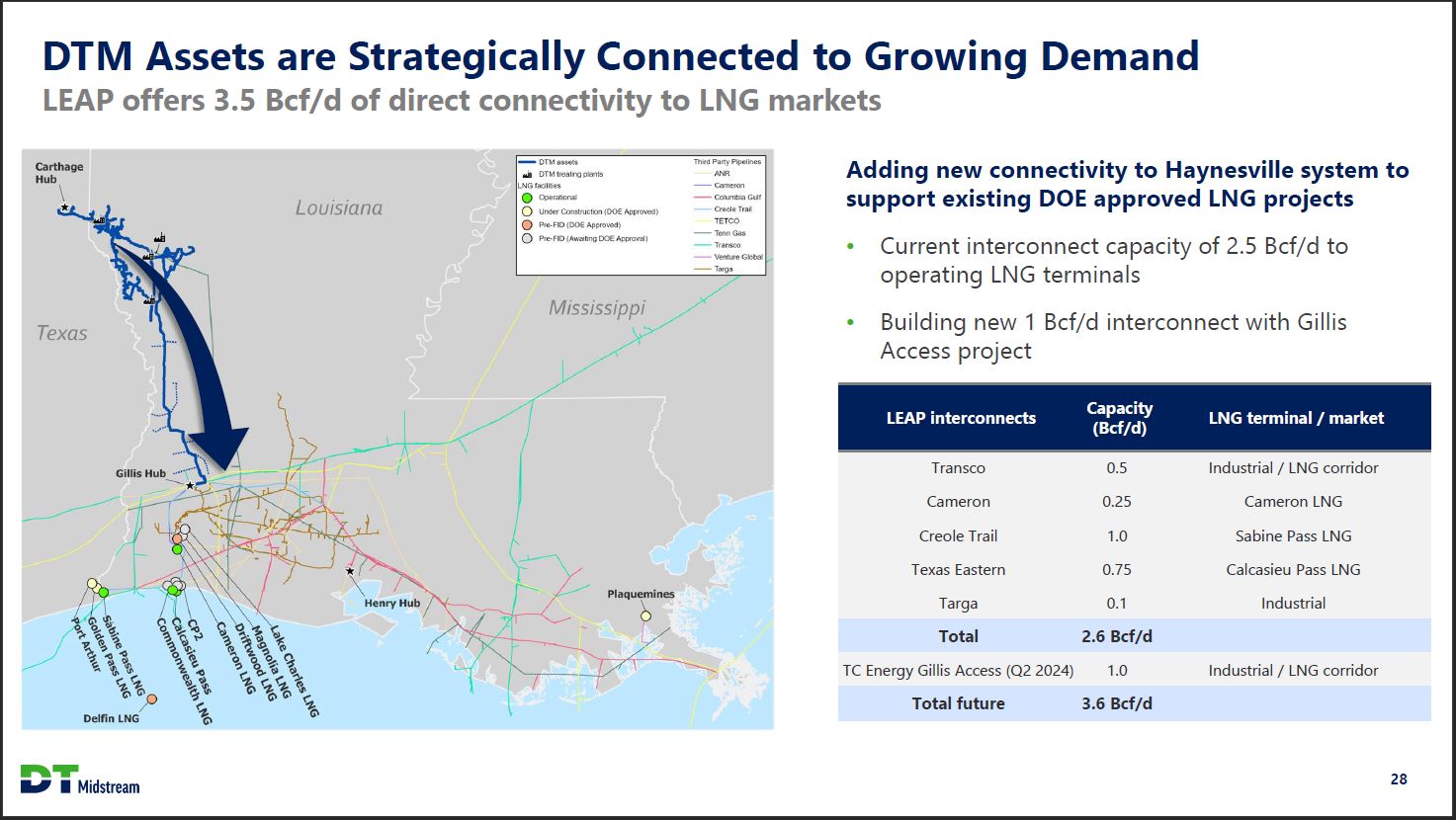The width and height of the screenshot is (1456, 820).
Task: Click the 'Total future' row label
Action: [958, 703]
